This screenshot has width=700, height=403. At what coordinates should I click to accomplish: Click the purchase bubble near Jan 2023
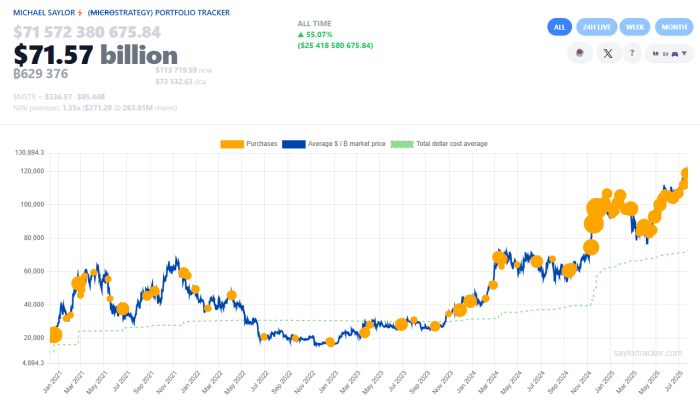[x=330, y=342]
